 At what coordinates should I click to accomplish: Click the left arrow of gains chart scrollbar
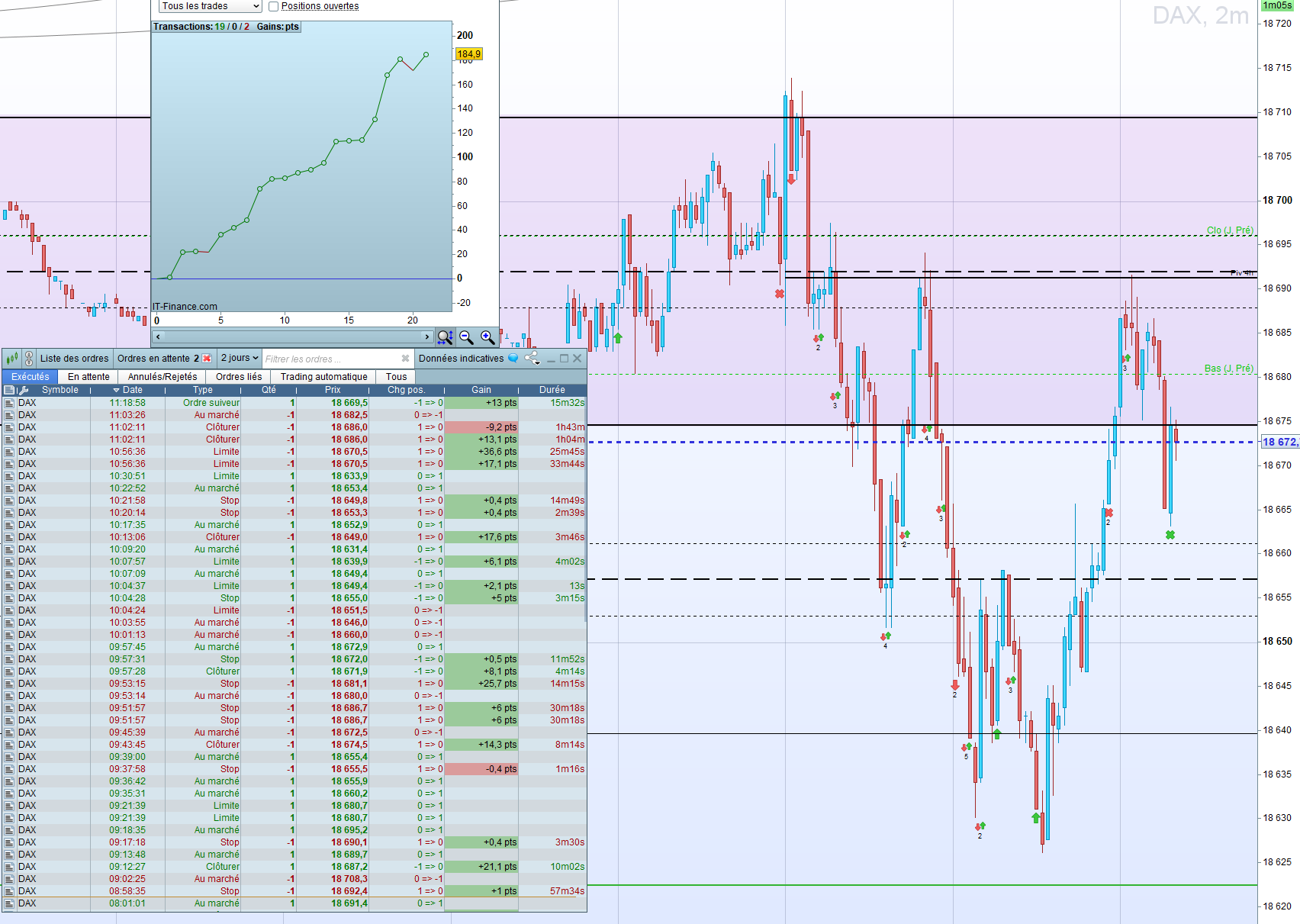158,336
